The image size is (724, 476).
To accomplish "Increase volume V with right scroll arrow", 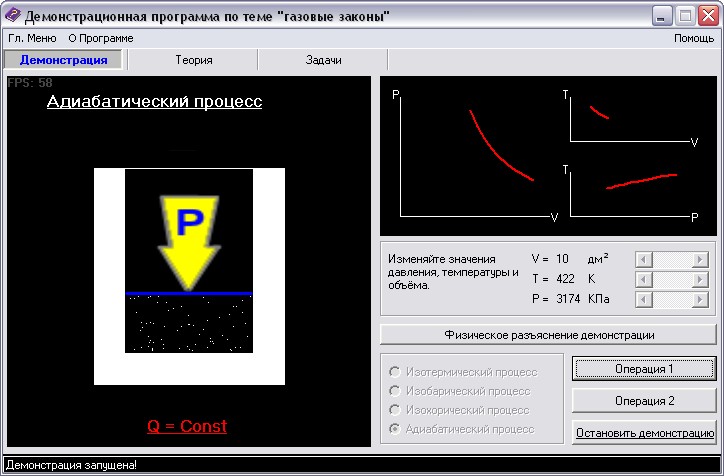I will [x=700, y=259].
